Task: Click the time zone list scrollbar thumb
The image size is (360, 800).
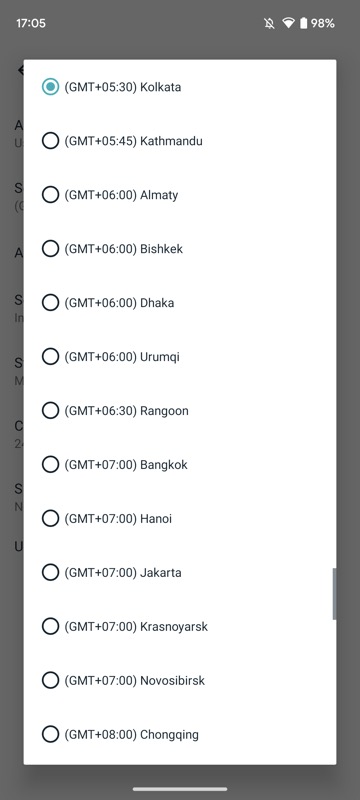Action: point(335,594)
